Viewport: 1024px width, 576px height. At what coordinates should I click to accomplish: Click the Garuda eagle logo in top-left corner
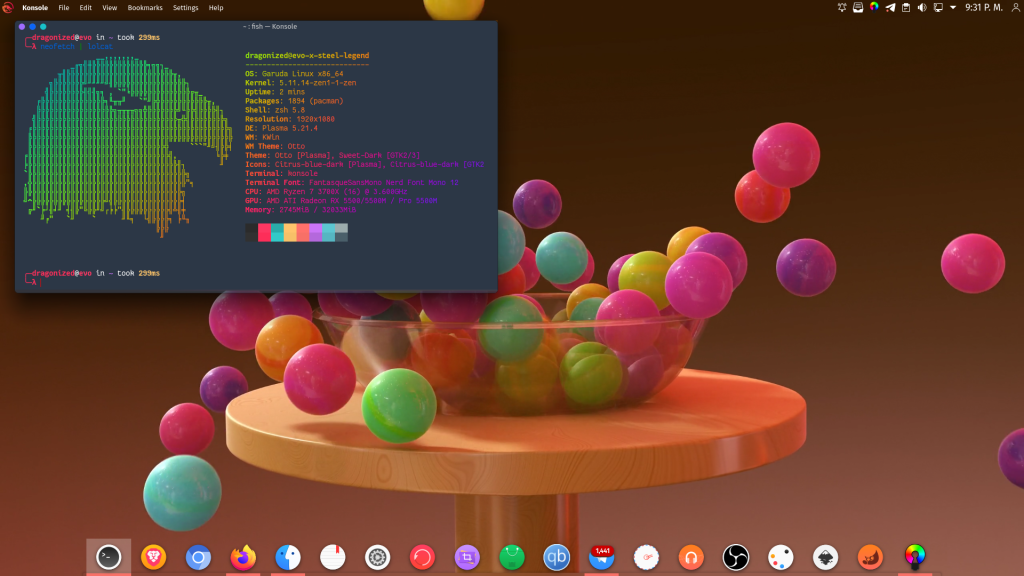[8, 7]
